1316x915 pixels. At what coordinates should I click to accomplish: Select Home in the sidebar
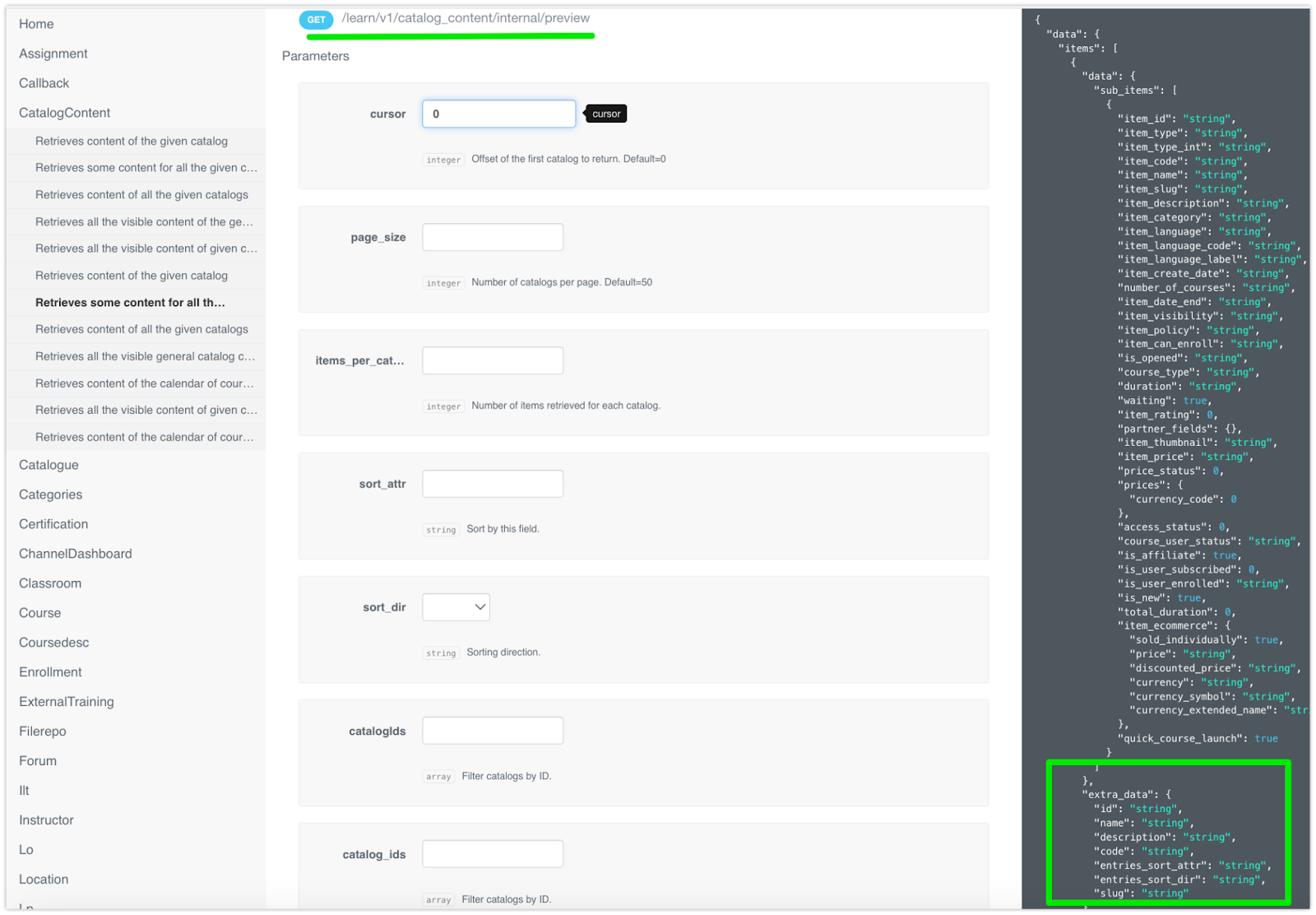(x=36, y=24)
